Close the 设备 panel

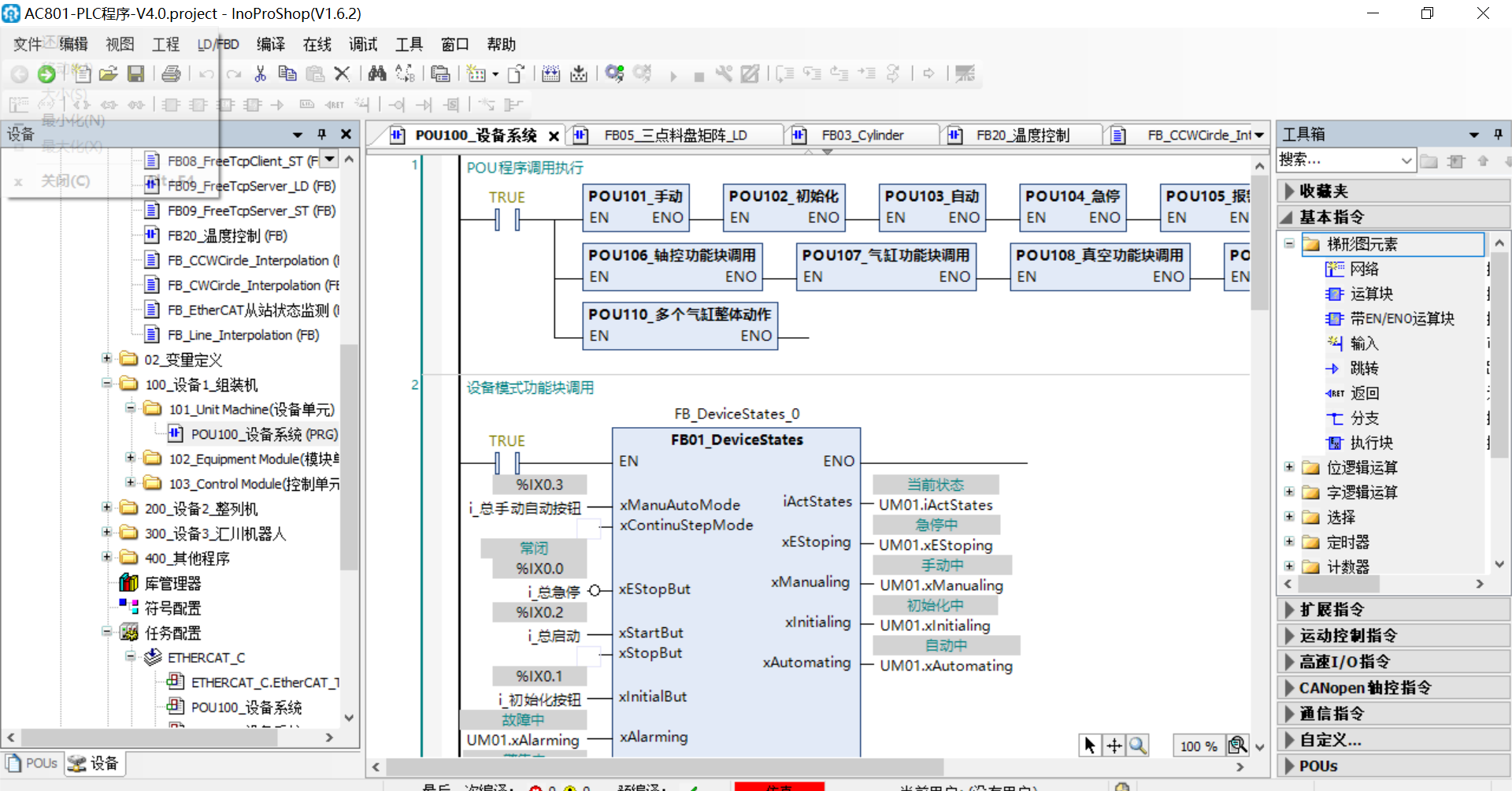[x=346, y=135]
